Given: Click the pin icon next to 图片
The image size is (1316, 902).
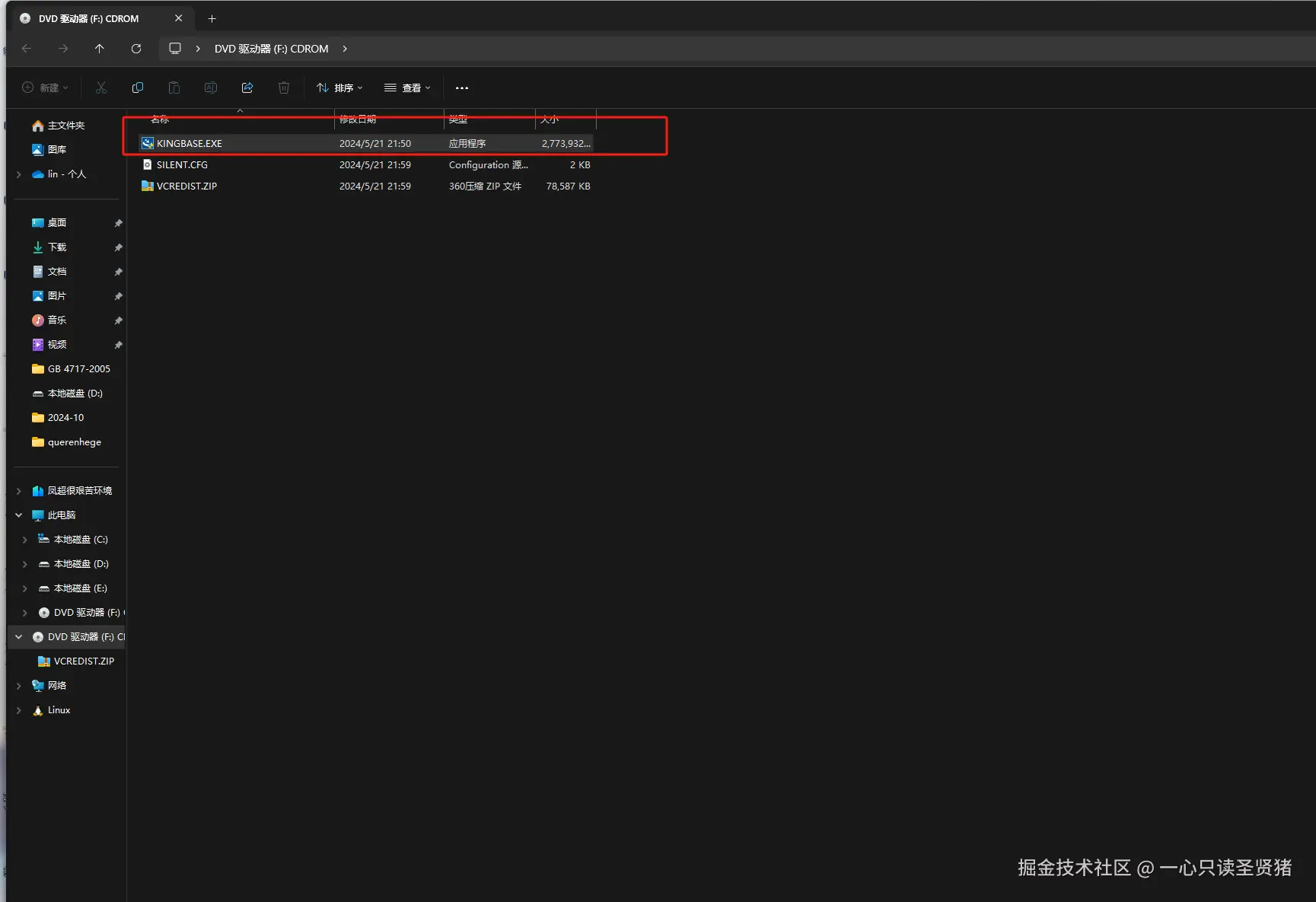Looking at the screenshot, I should 118,296.
